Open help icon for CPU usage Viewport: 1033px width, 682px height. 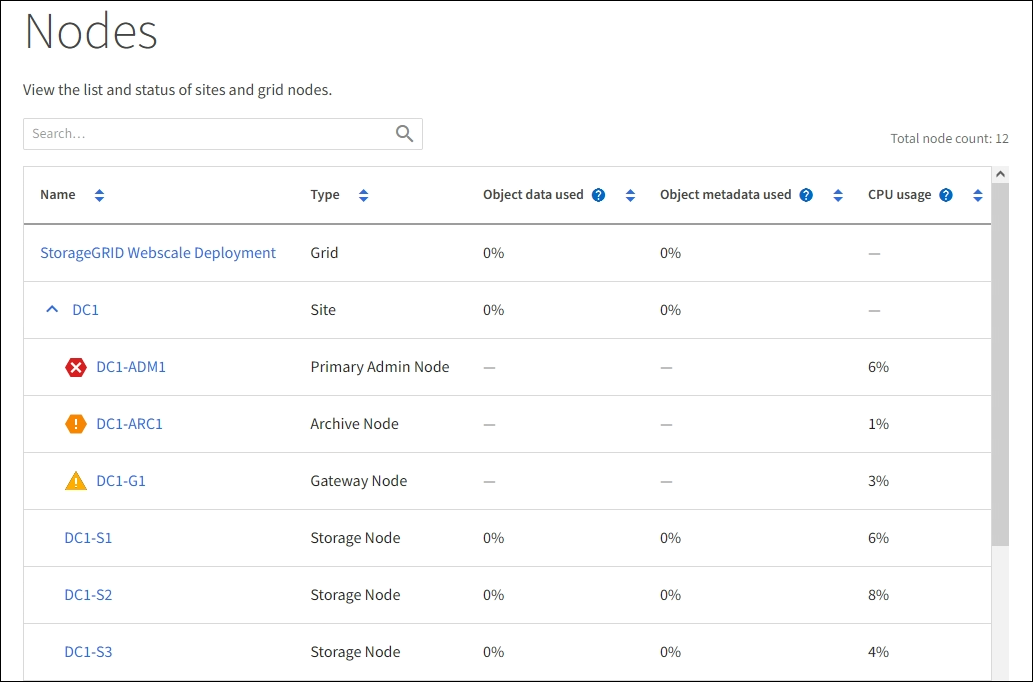click(946, 195)
